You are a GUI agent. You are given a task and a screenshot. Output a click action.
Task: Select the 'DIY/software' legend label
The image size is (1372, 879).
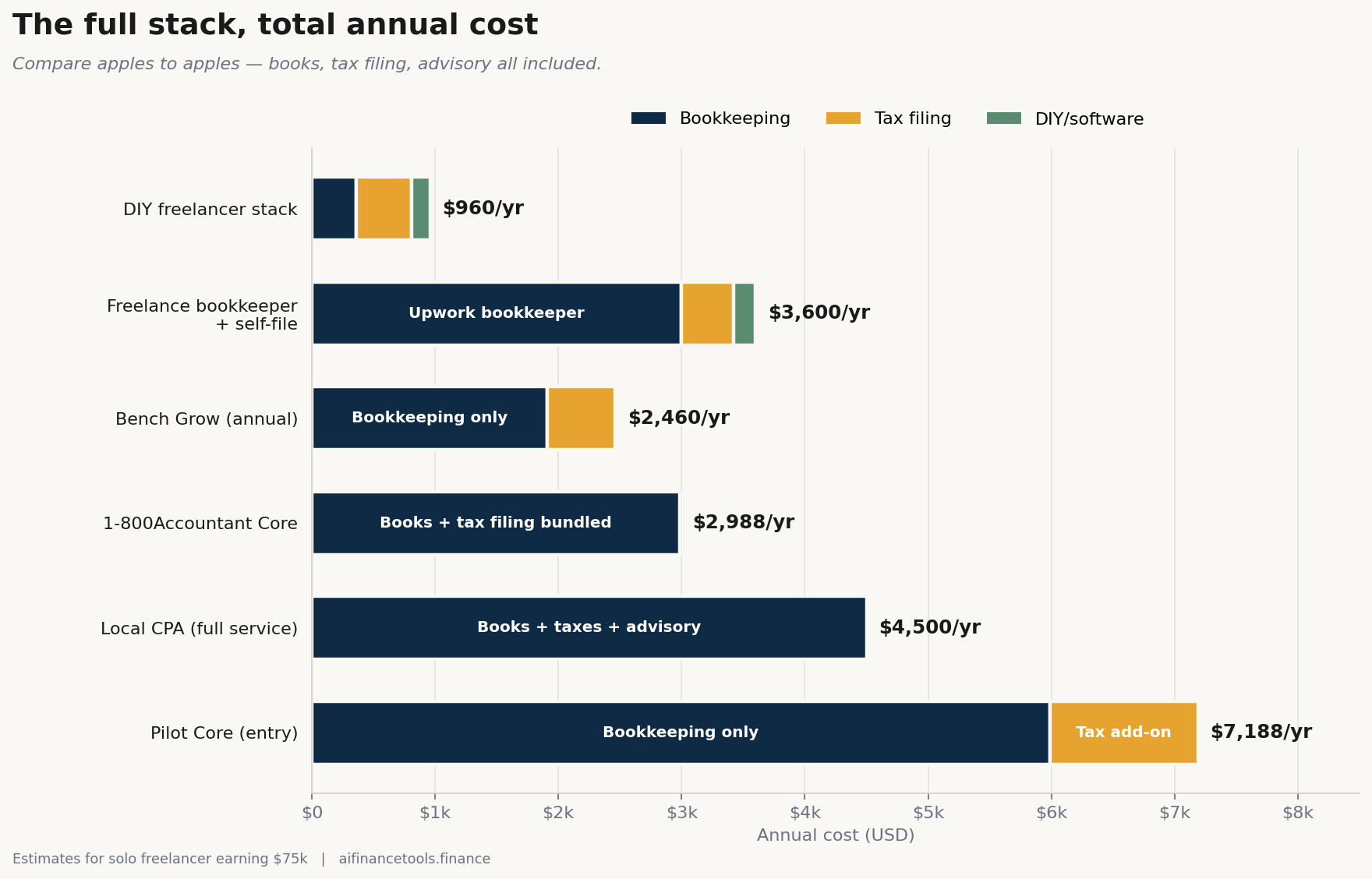click(1089, 119)
